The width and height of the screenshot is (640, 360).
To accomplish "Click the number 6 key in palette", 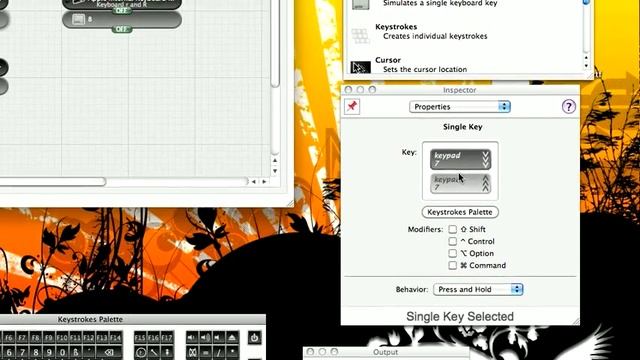I will (9, 352).
